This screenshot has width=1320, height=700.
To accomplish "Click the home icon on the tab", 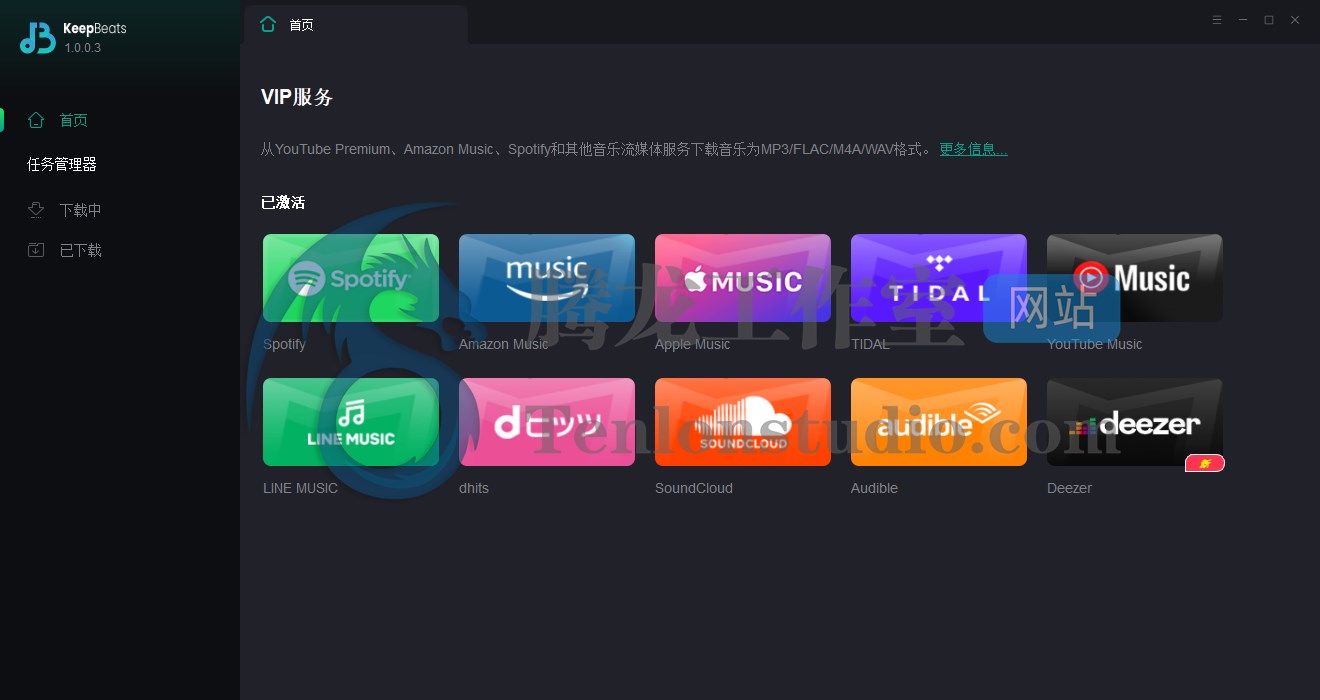I will pyautogui.click(x=267, y=24).
